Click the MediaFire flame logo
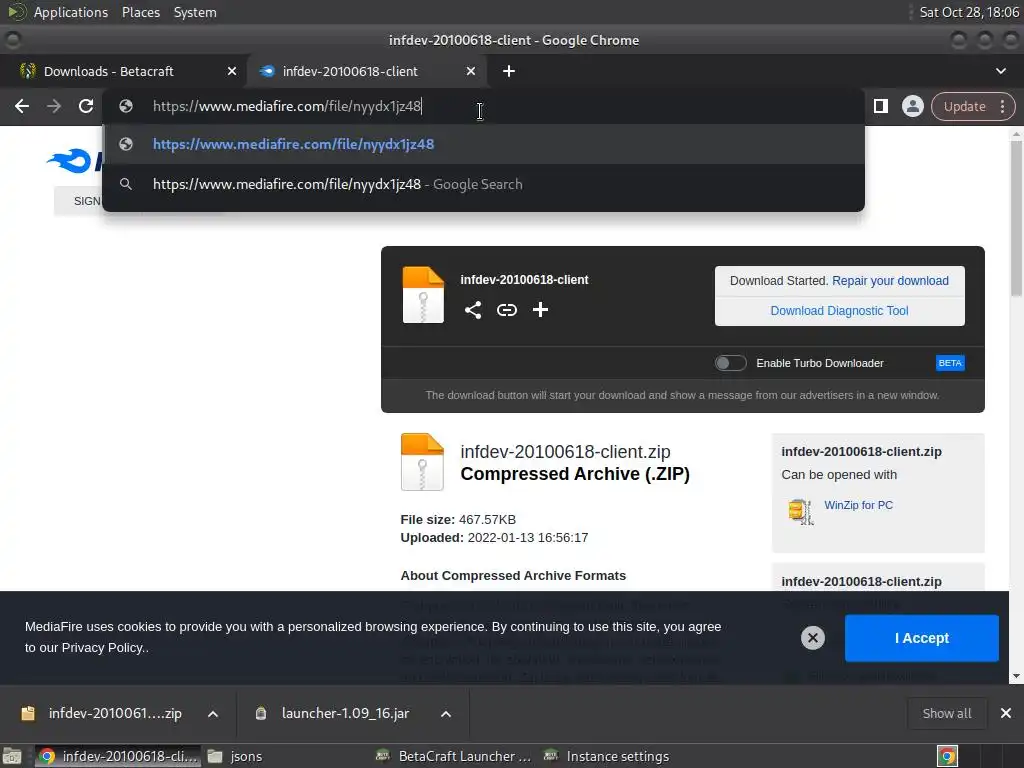Viewport: 1024px width, 768px height. [x=69, y=160]
